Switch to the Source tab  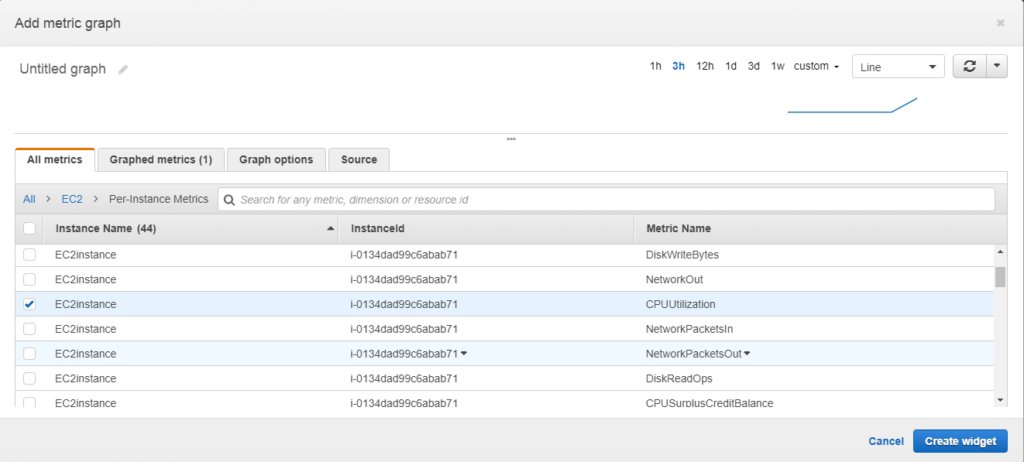click(x=359, y=159)
